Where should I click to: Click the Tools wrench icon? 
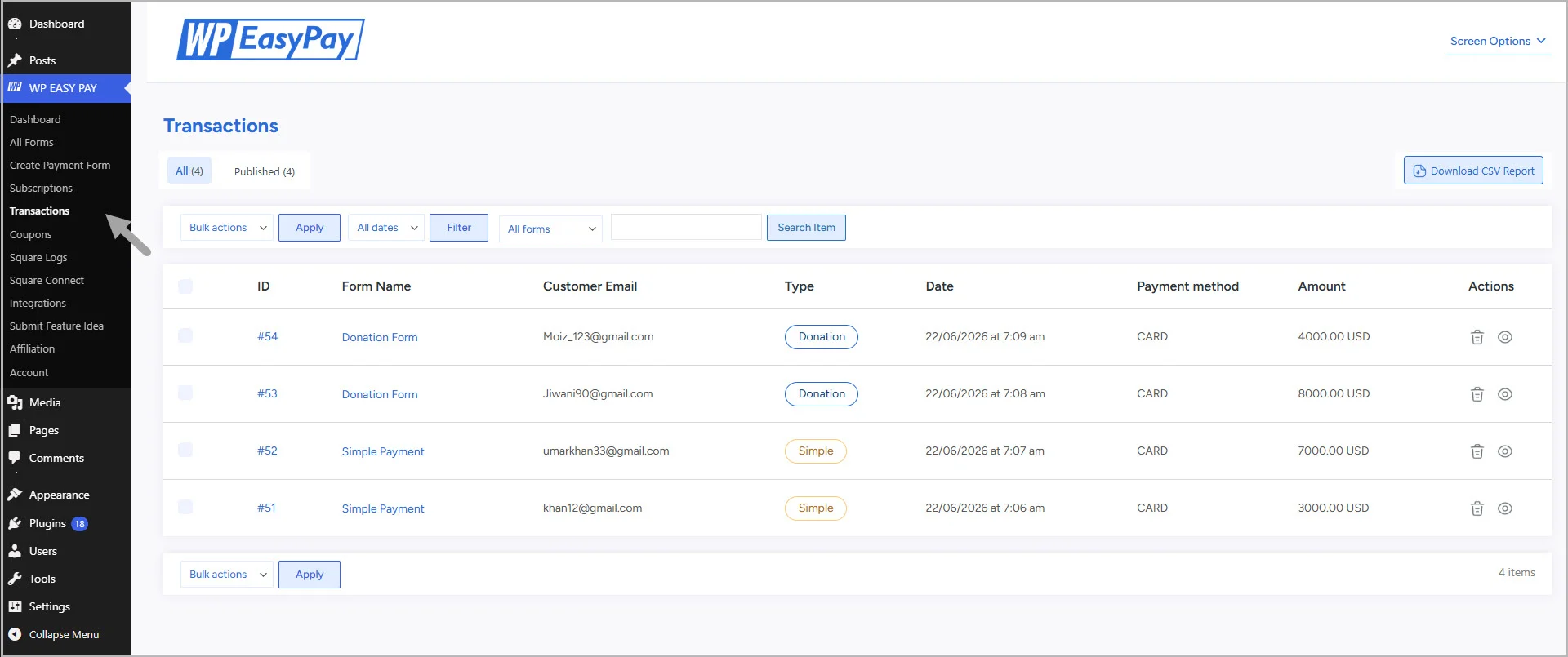tap(15, 579)
